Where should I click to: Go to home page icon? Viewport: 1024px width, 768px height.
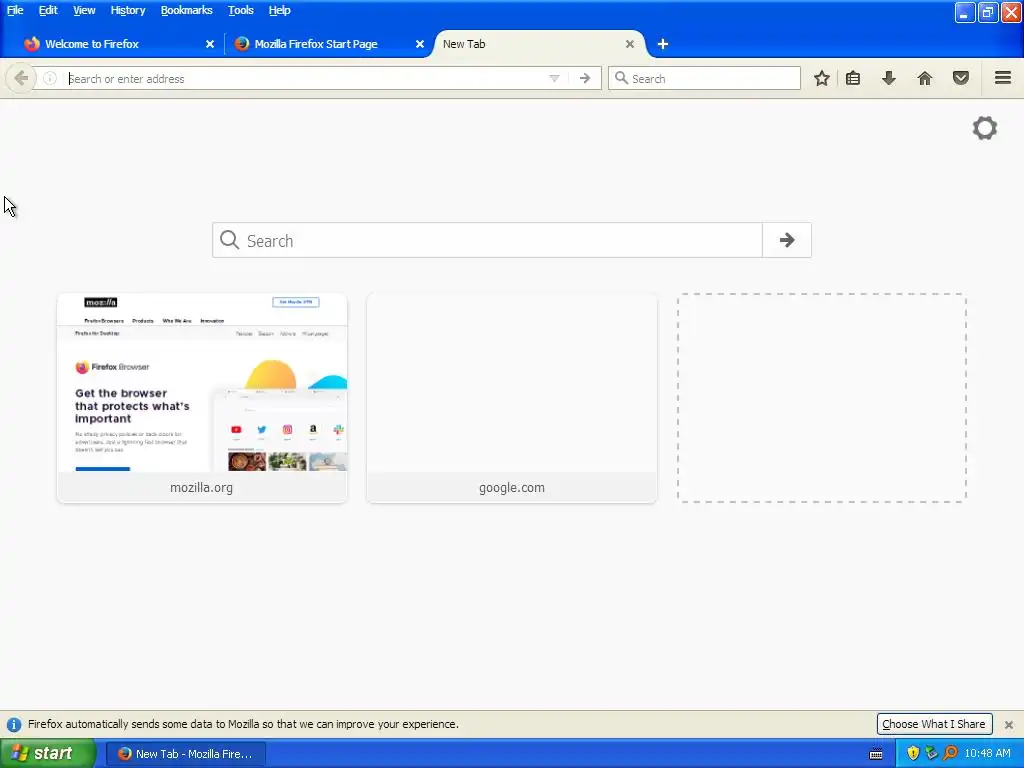pyautogui.click(x=925, y=78)
